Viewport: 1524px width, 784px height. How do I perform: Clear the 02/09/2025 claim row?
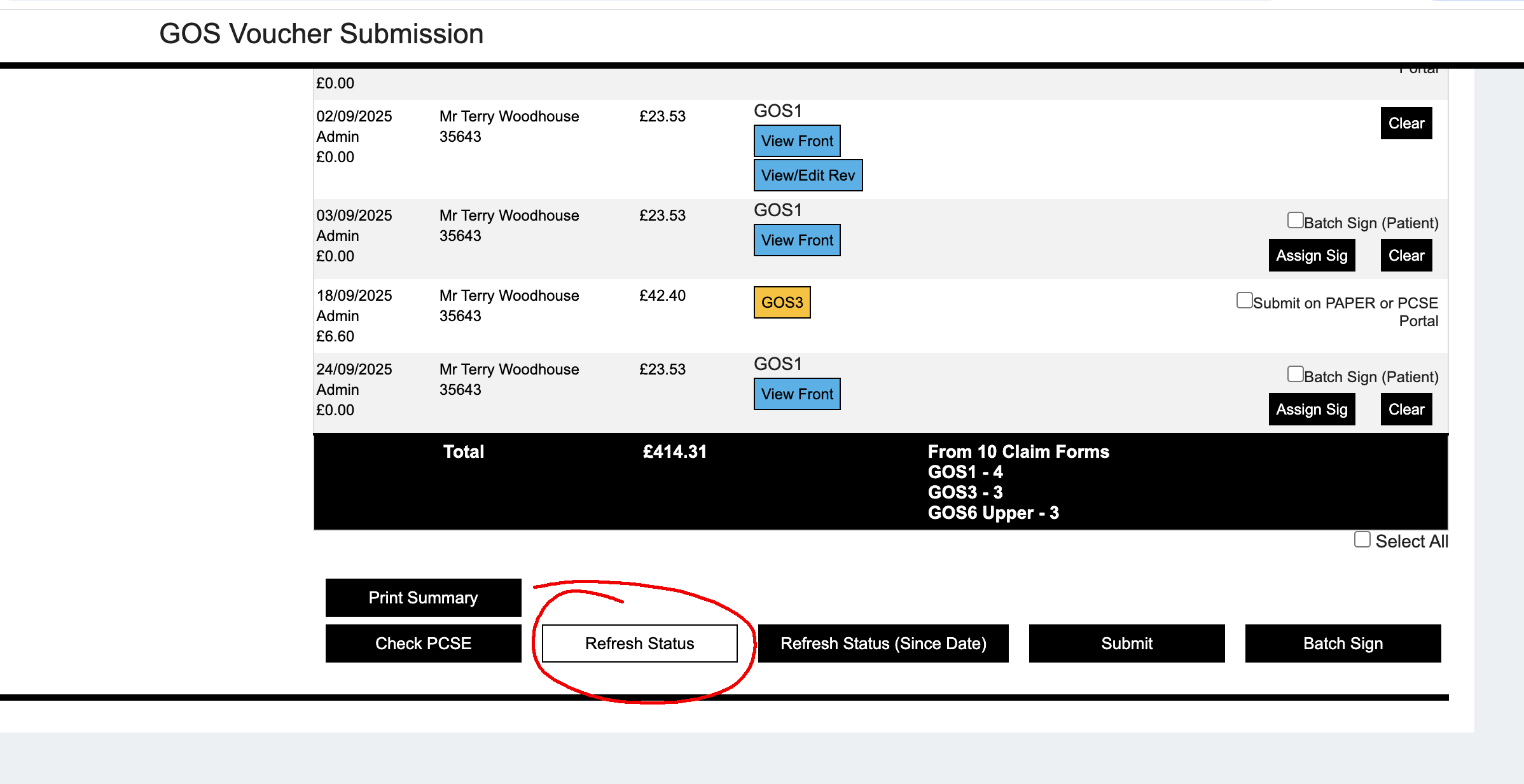coord(1406,123)
